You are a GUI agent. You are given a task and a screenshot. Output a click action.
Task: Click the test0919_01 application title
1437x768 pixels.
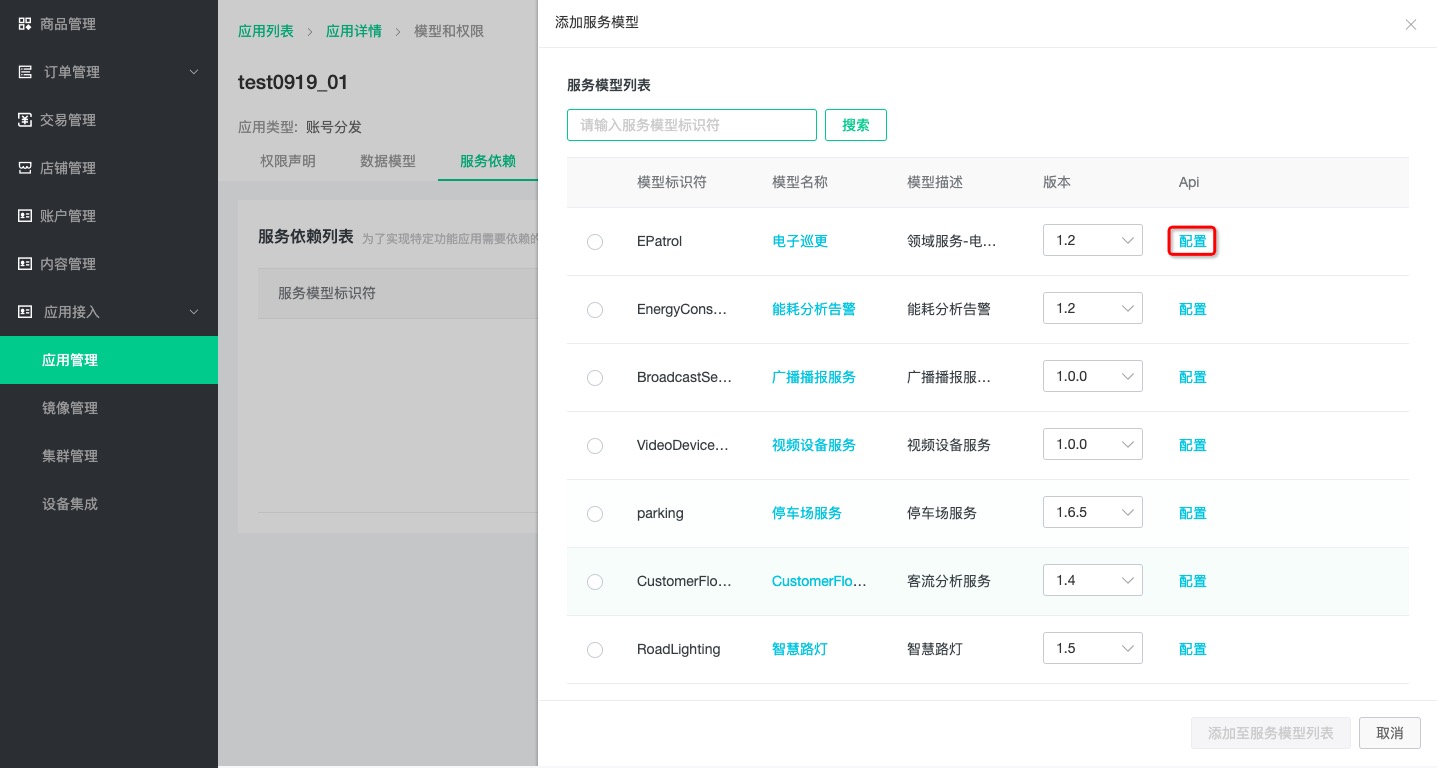click(293, 83)
